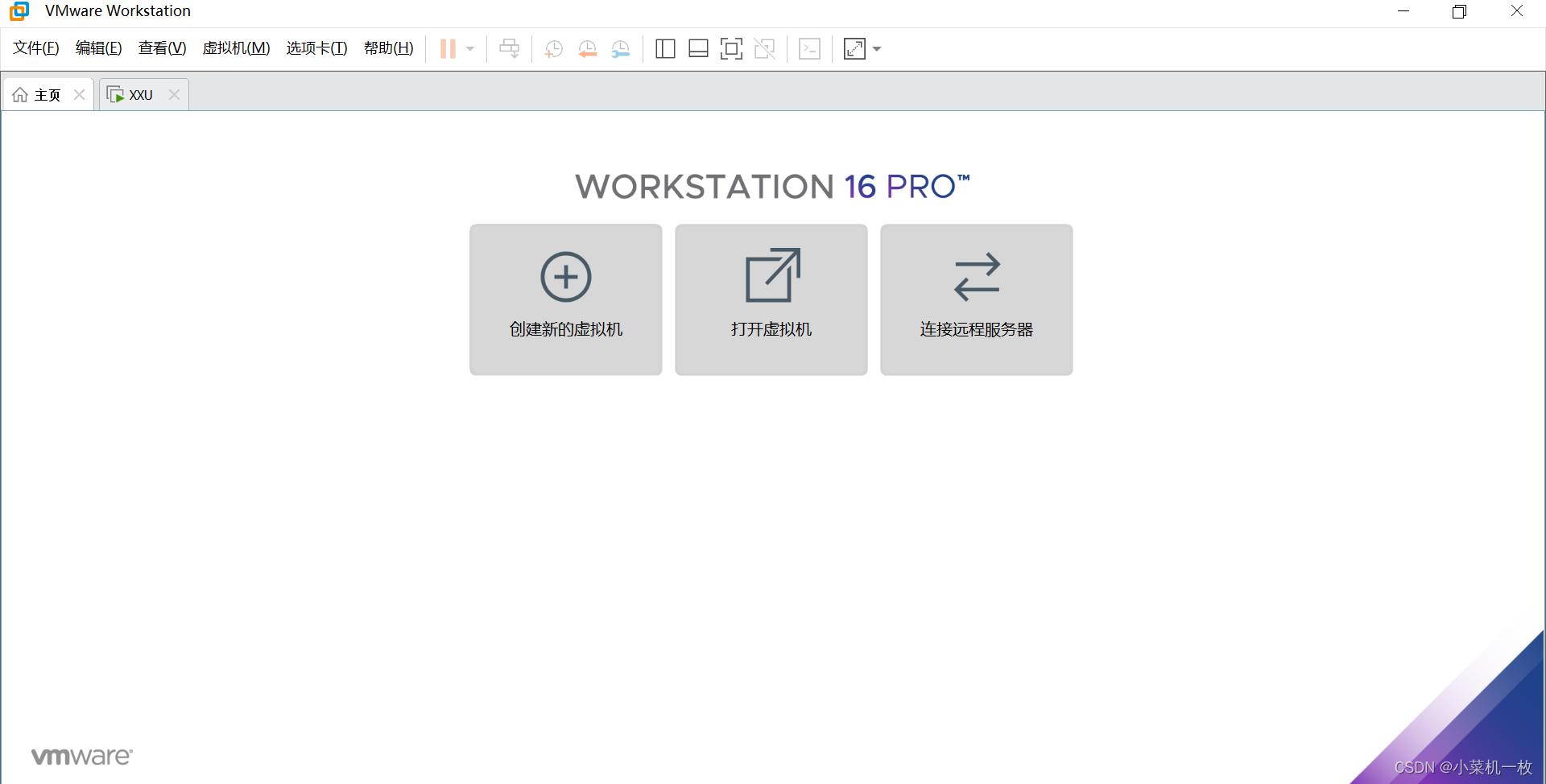Take a snapshot of the virtual machine
Screen dimensions: 1546x784
[x=553, y=49]
